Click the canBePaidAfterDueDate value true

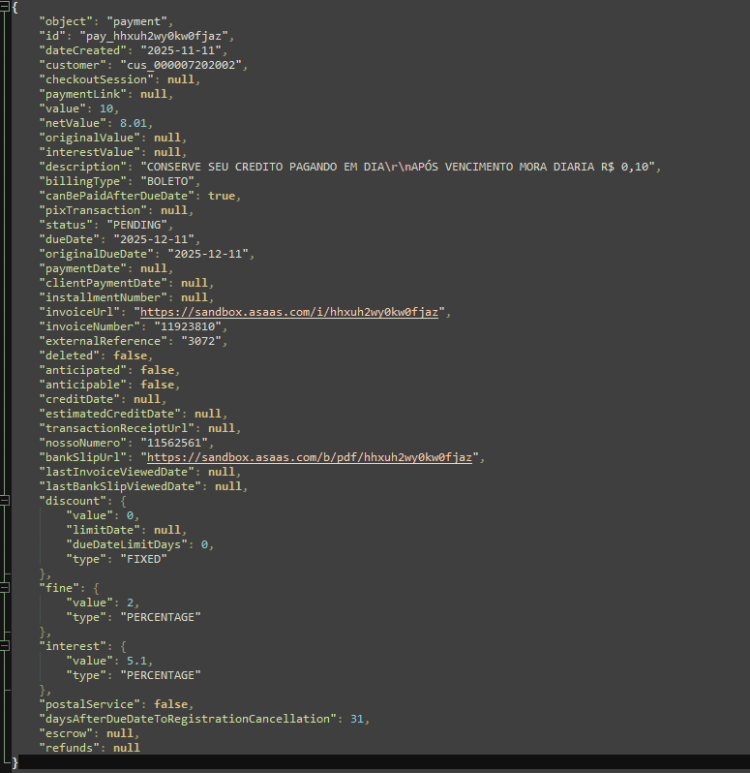(221, 196)
